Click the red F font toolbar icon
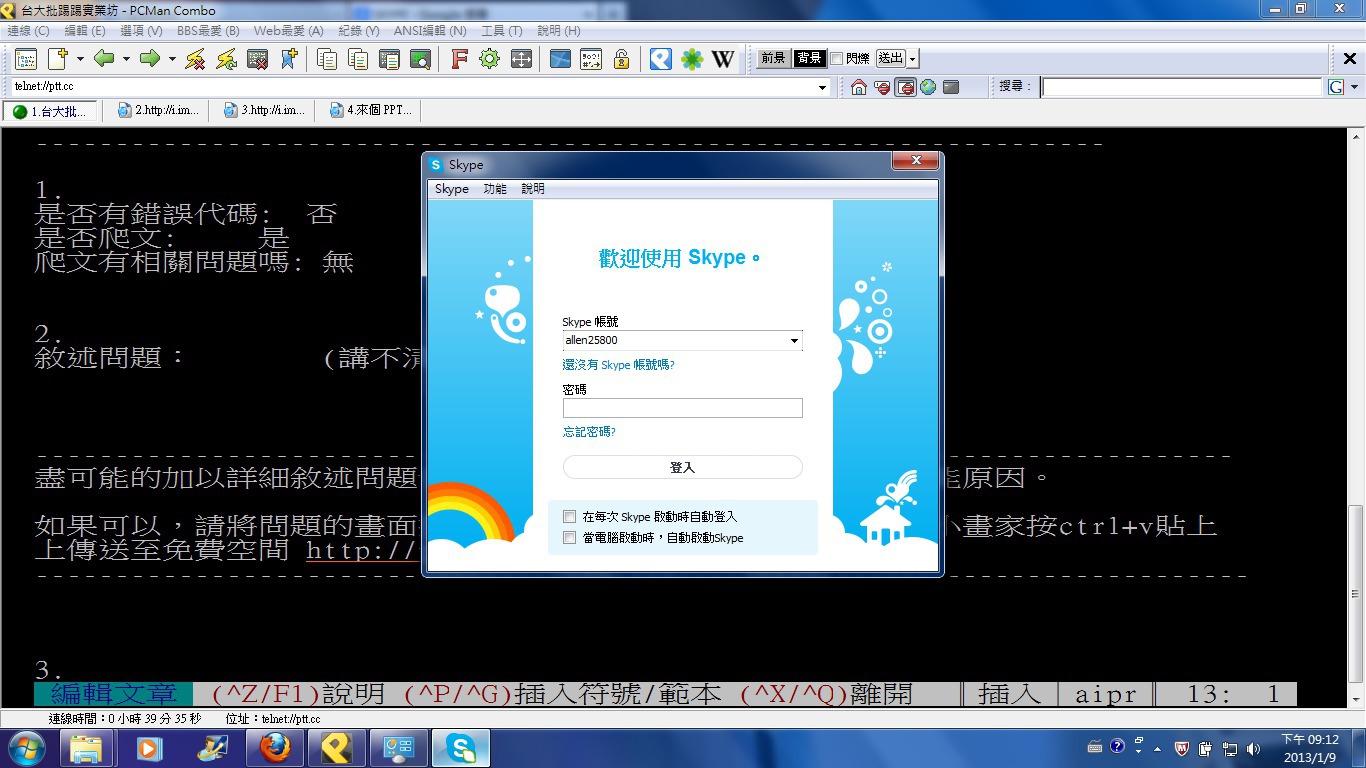Viewport: 1366px width, 768px height. coord(459,59)
